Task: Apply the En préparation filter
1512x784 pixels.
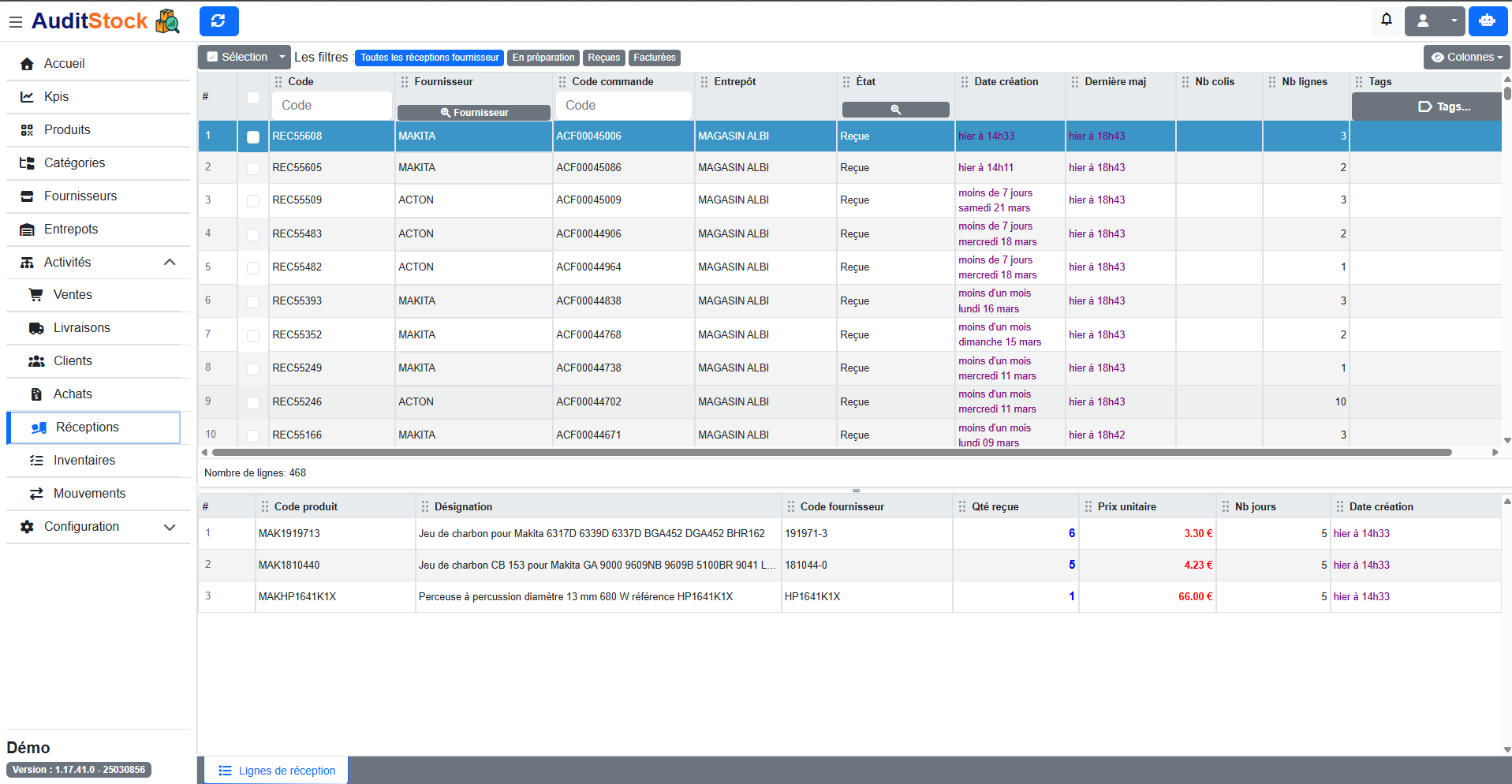Action: [543, 58]
